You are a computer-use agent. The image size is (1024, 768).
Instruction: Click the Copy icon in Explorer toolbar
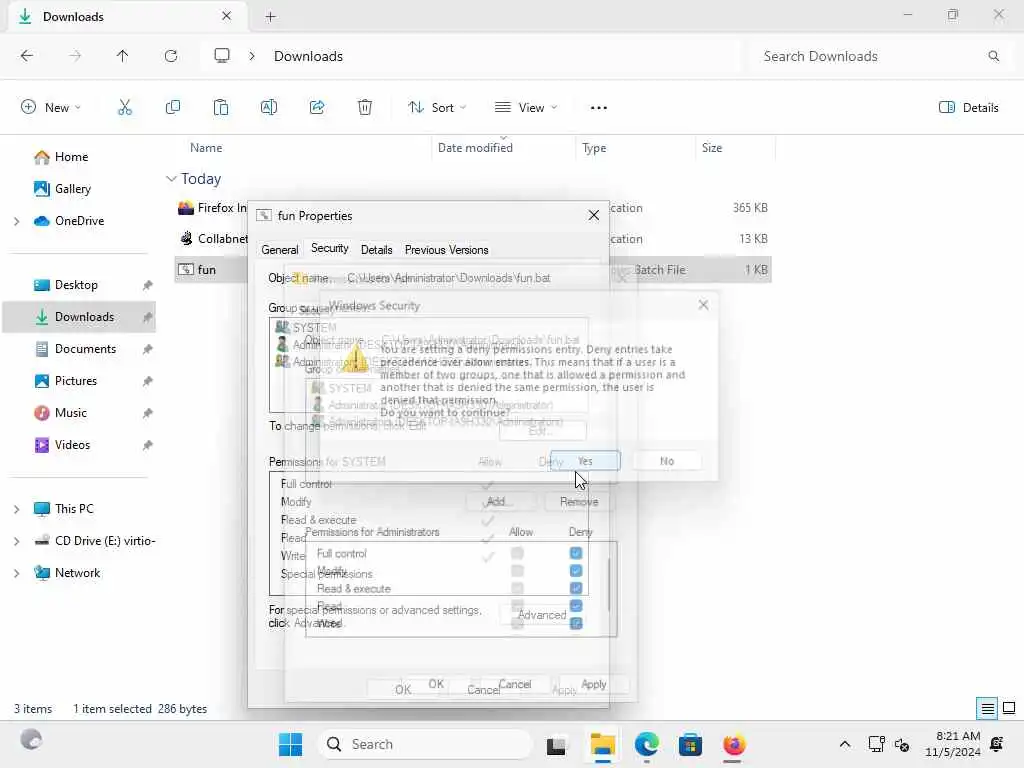tap(173, 108)
